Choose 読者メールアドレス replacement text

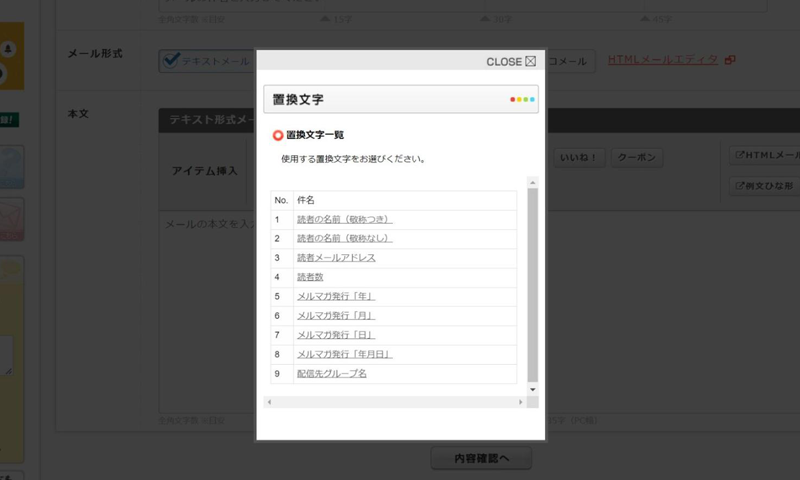[x=336, y=258]
